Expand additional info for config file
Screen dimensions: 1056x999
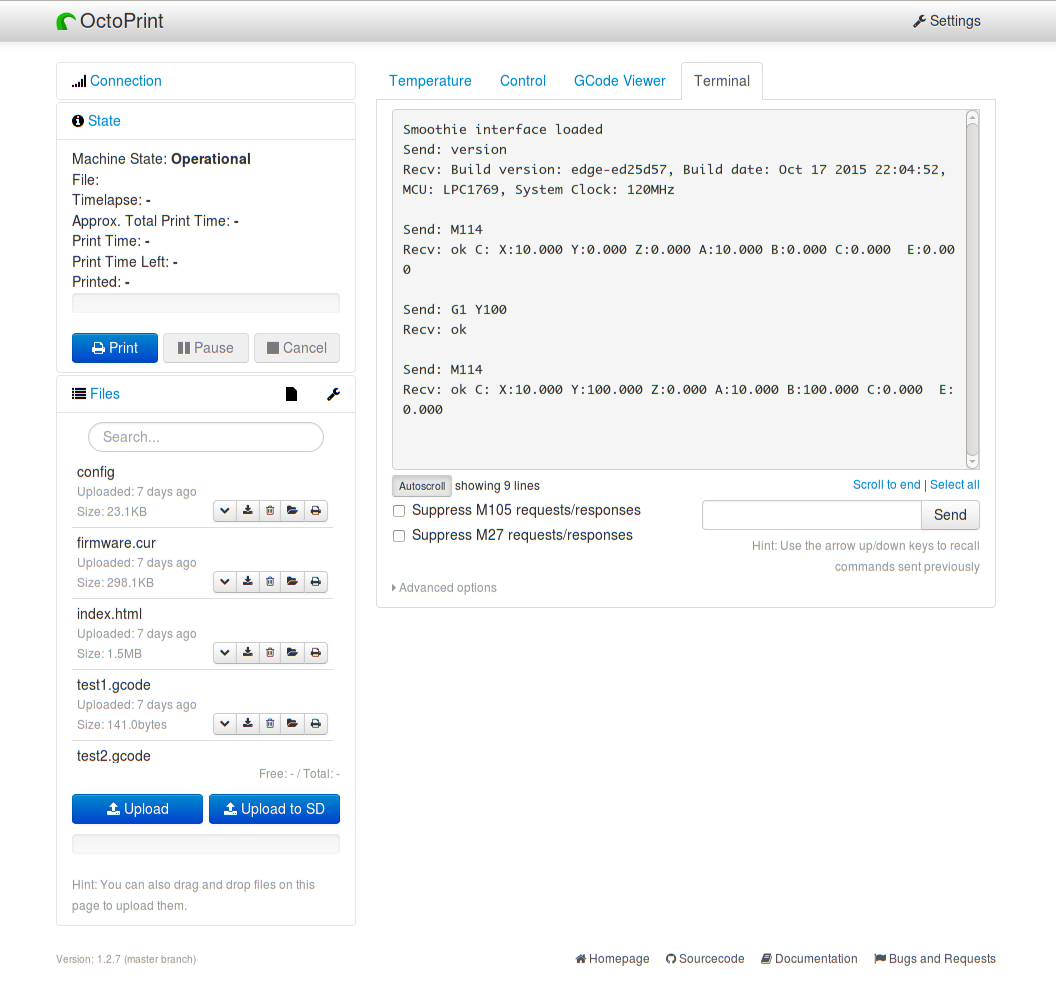225,511
